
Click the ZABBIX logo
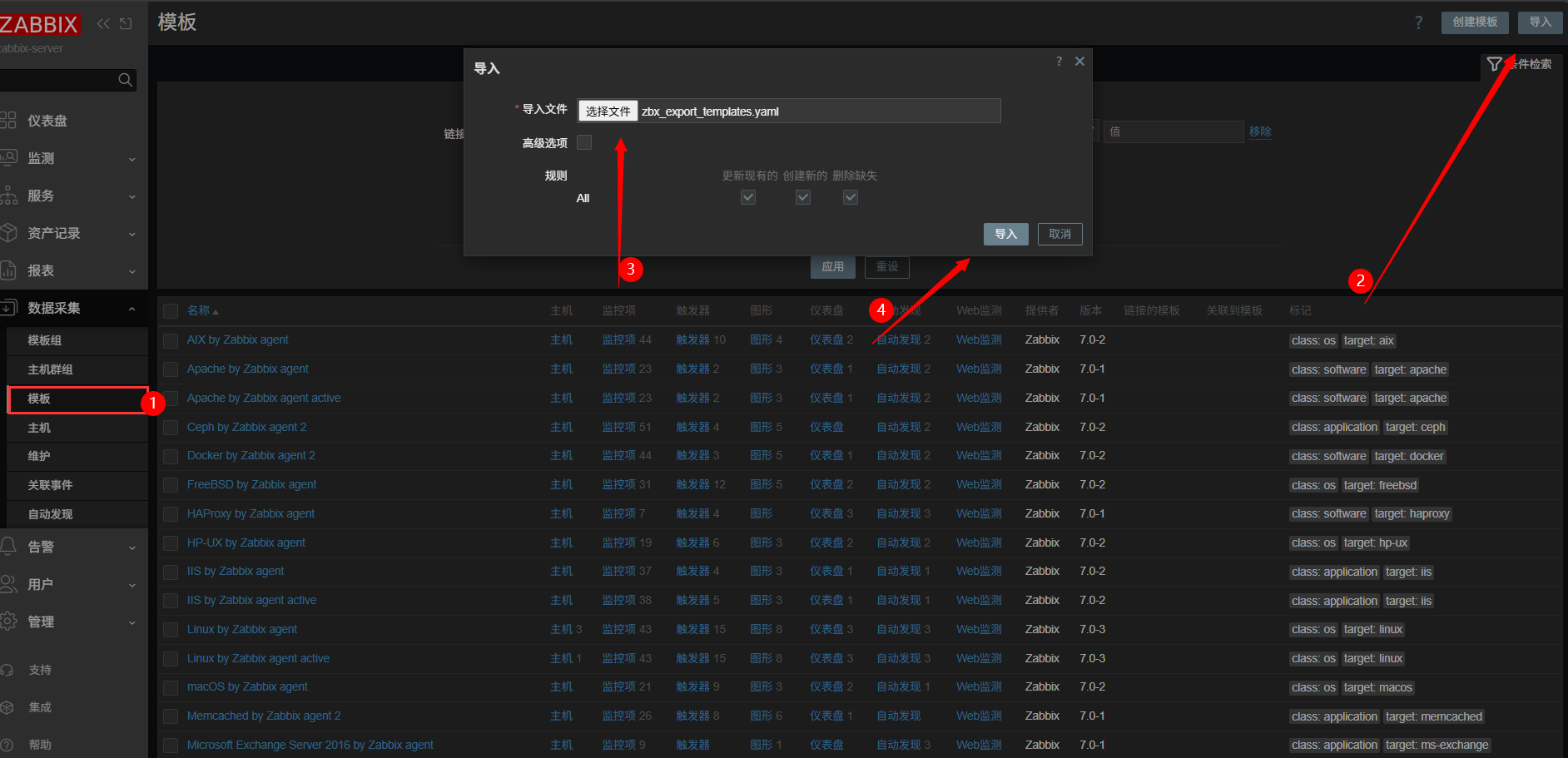(x=39, y=25)
